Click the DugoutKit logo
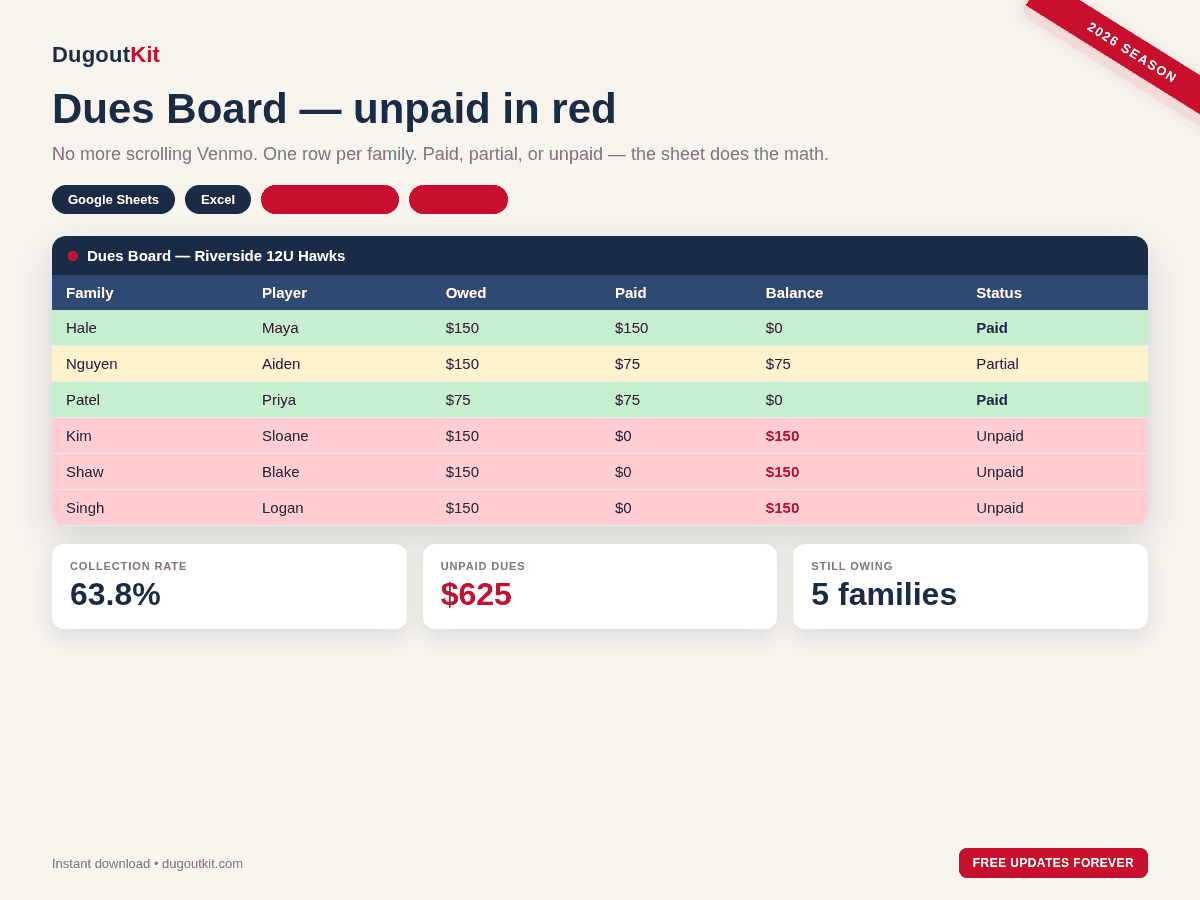The image size is (1200, 900). 106,55
